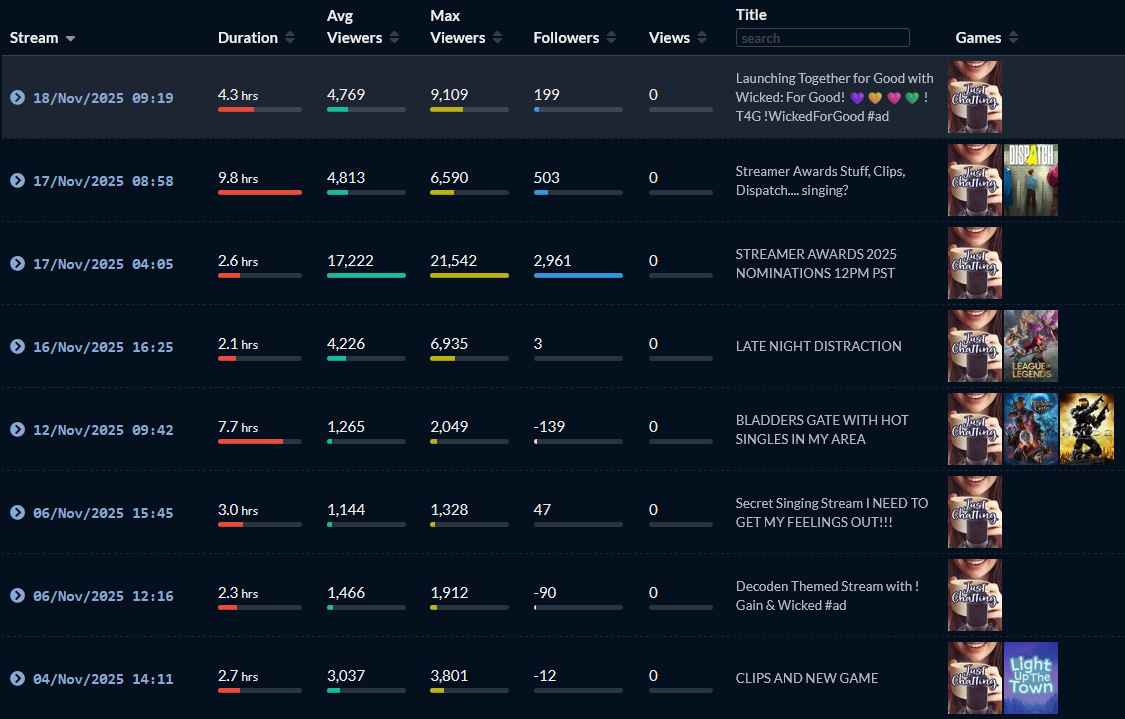1125x719 pixels.
Task: Expand the 06/Nov/2025 12:16 stream row arrow
Action: pyautogui.click(x=17, y=596)
